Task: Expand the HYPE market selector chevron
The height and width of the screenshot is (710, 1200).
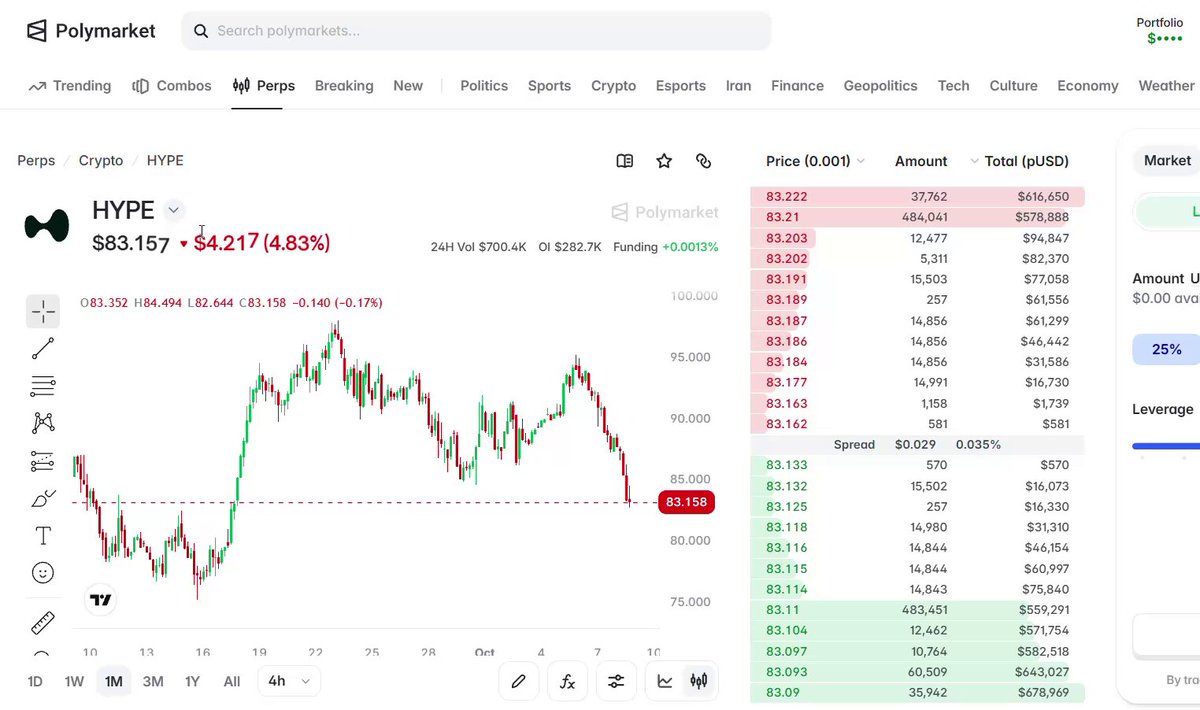Action: click(174, 210)
